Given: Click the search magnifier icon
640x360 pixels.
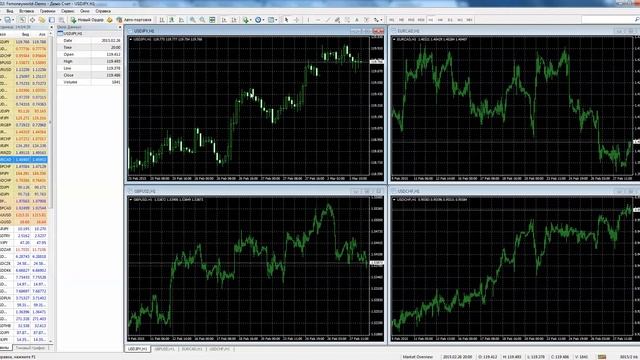Looking at the screenshot, I should coord(637,20).
